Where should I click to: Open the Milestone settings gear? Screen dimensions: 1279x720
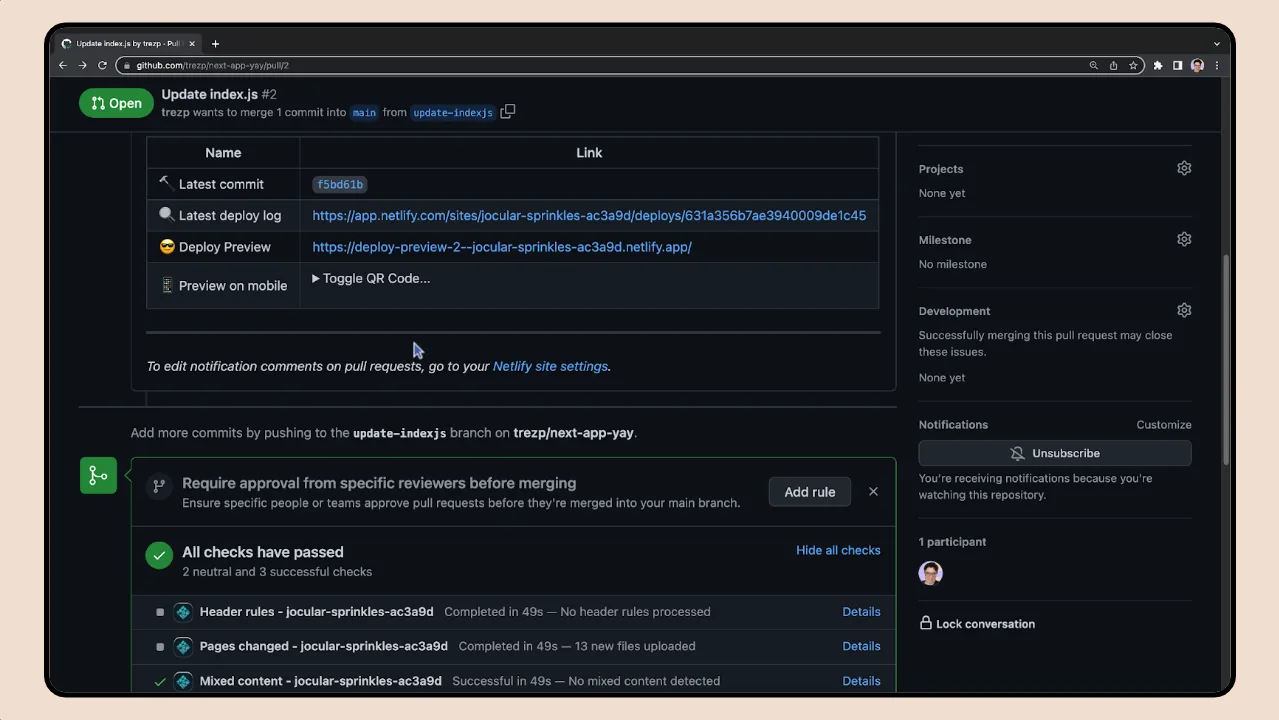point(1184,239)
